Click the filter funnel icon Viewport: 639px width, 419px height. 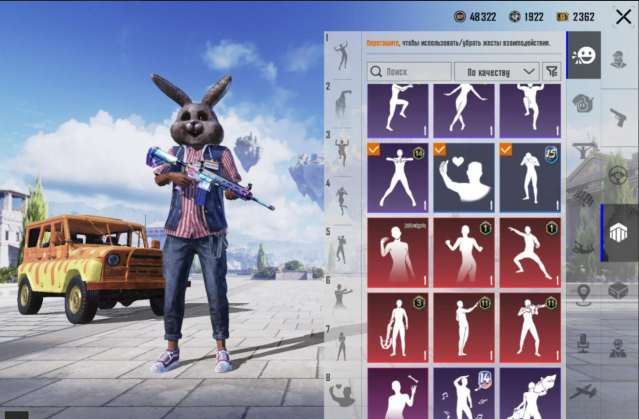(x=552, y=72)
